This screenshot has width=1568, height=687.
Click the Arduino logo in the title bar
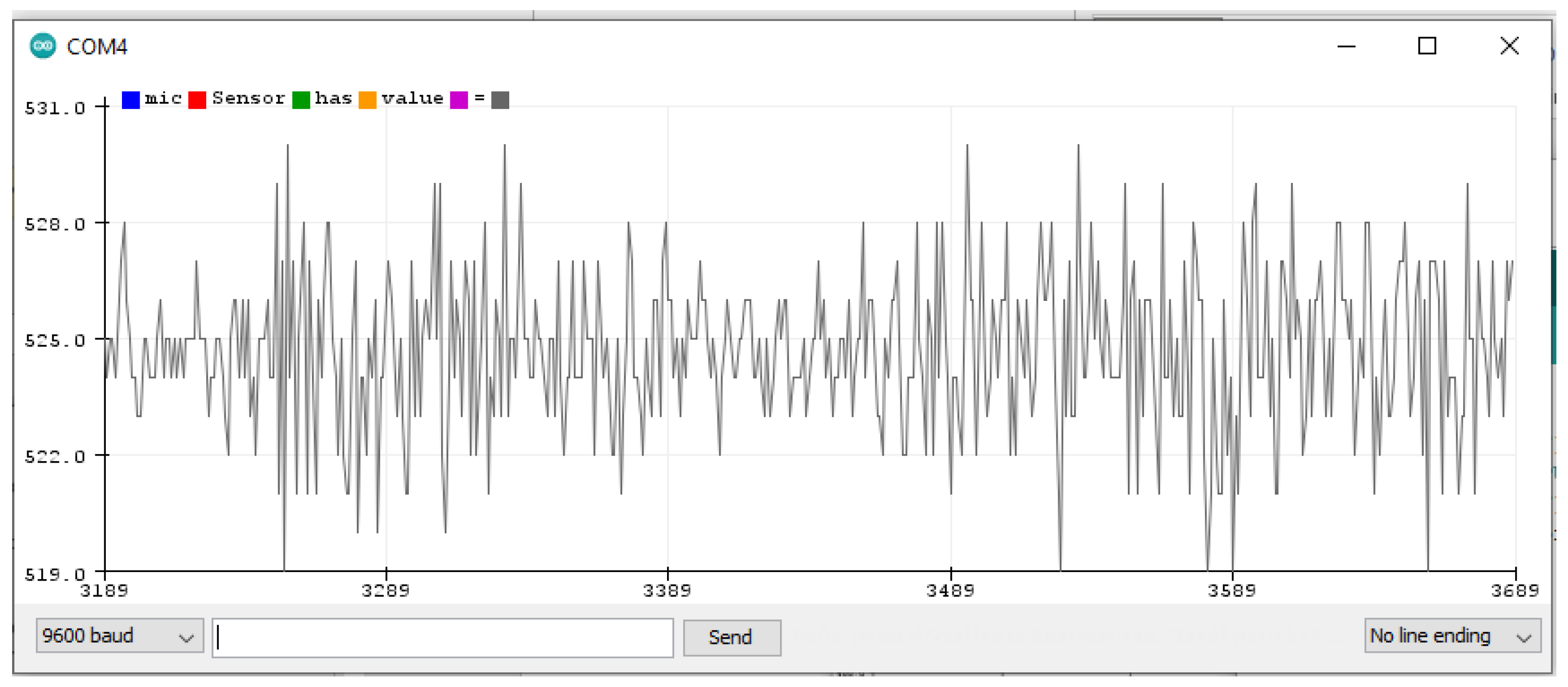pyautogui.click(x=43, y=46)
